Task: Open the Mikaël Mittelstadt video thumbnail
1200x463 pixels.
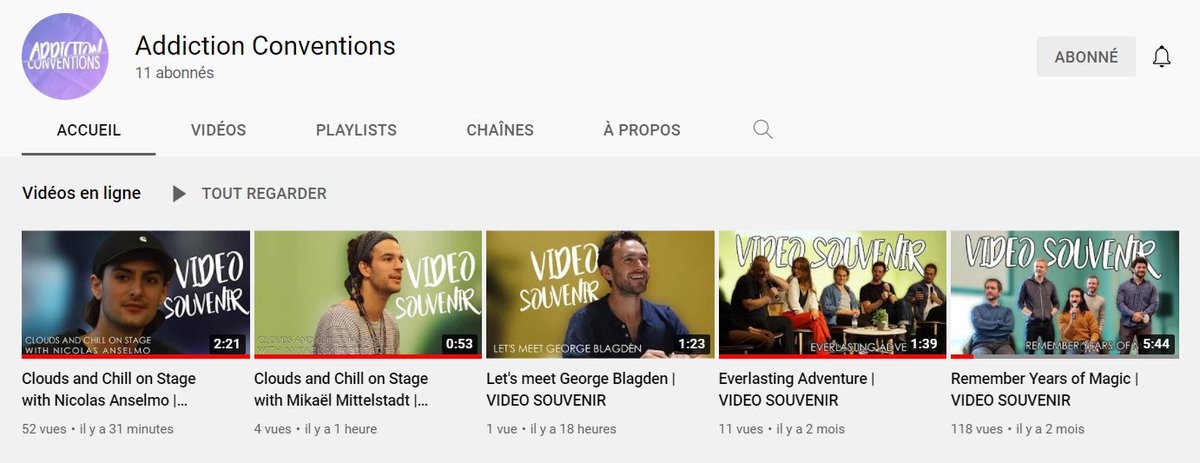Action: coord(368,294)
